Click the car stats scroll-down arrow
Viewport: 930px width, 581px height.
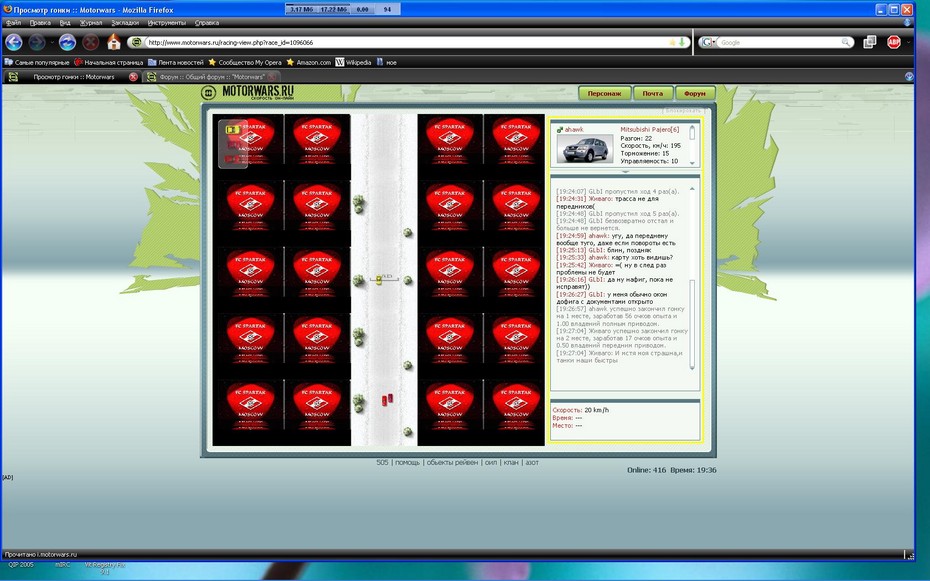click(692, 162)
